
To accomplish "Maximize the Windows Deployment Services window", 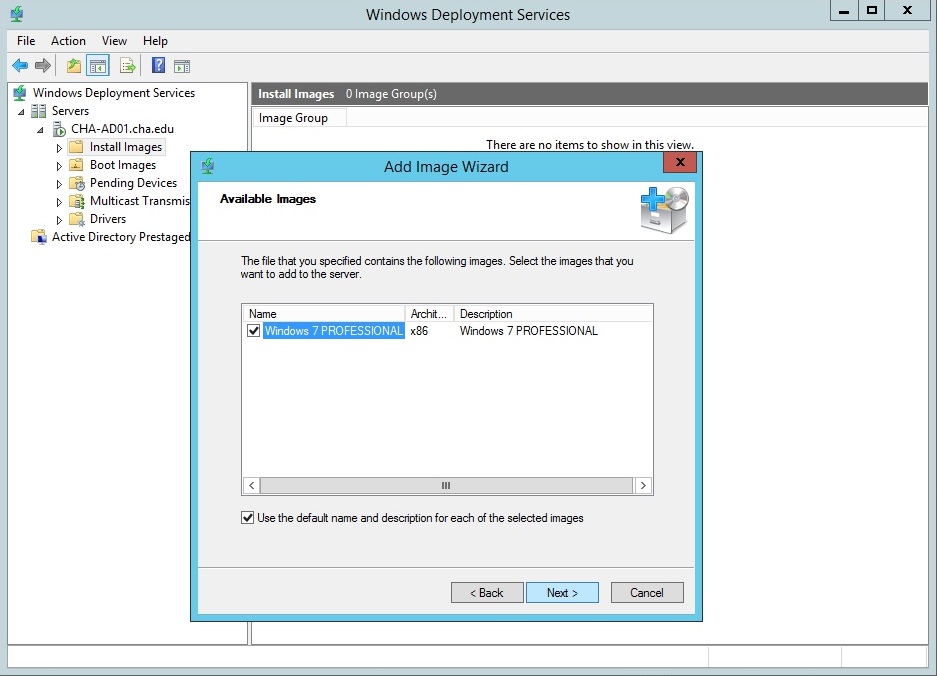I will coord(872,11).
